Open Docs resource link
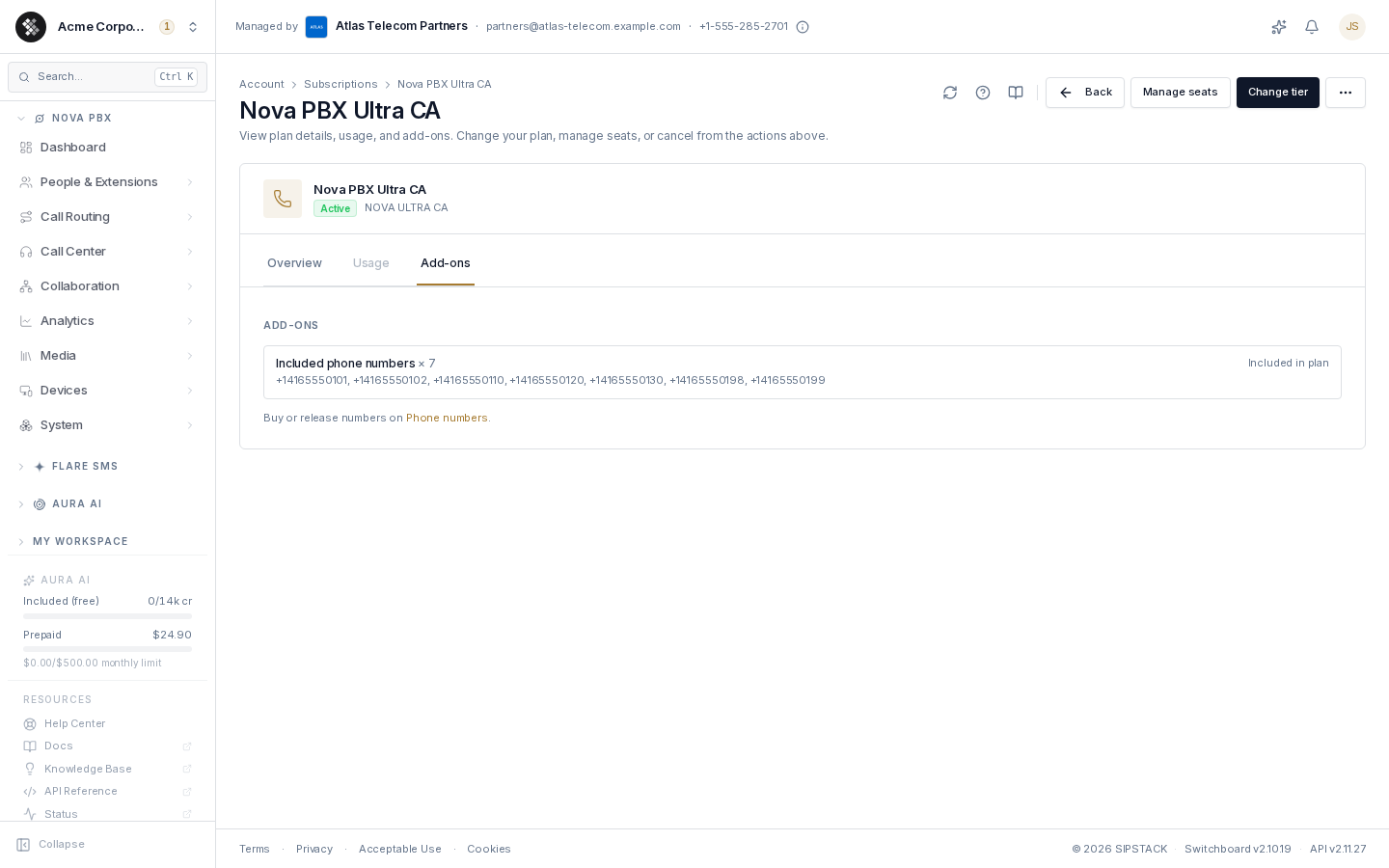 tap(107, 746)
